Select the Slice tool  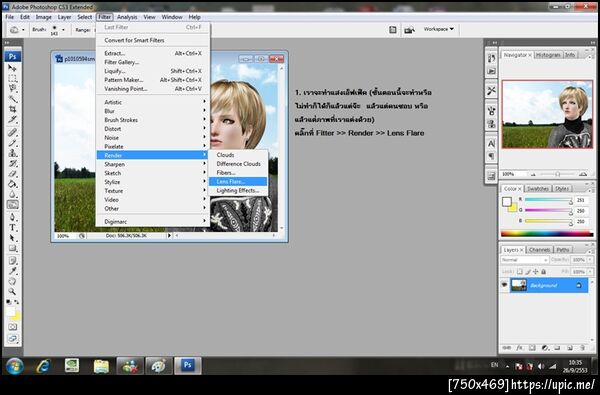(12, 120)
